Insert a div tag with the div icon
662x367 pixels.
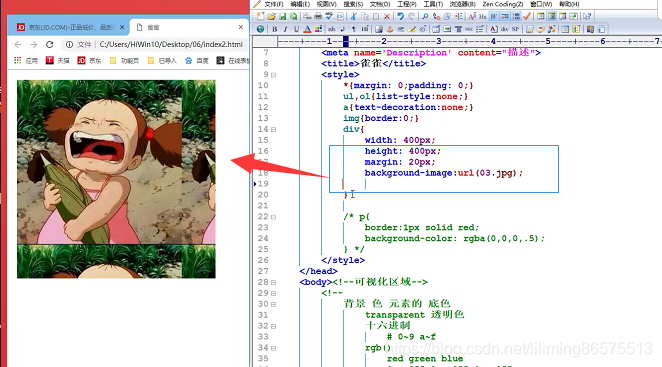point(505,29)
